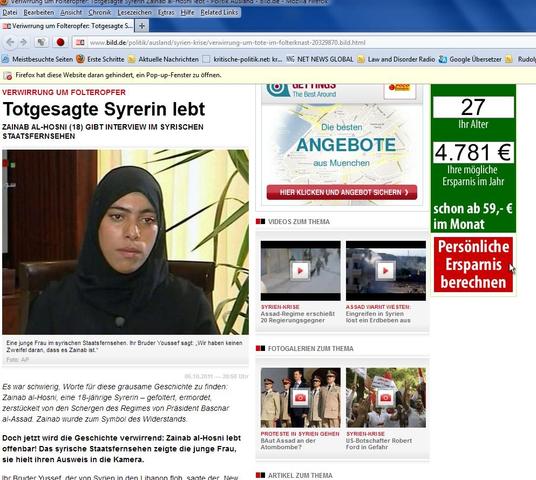Screen dimensions: 536x480
Task: Open the gallery showing Assad with officers
Action: tap(300, 398)
